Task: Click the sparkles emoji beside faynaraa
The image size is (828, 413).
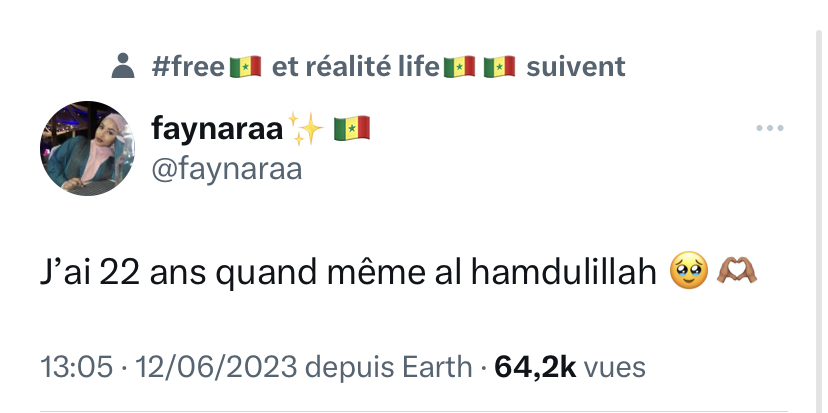Action: click(x=305, y=128)
